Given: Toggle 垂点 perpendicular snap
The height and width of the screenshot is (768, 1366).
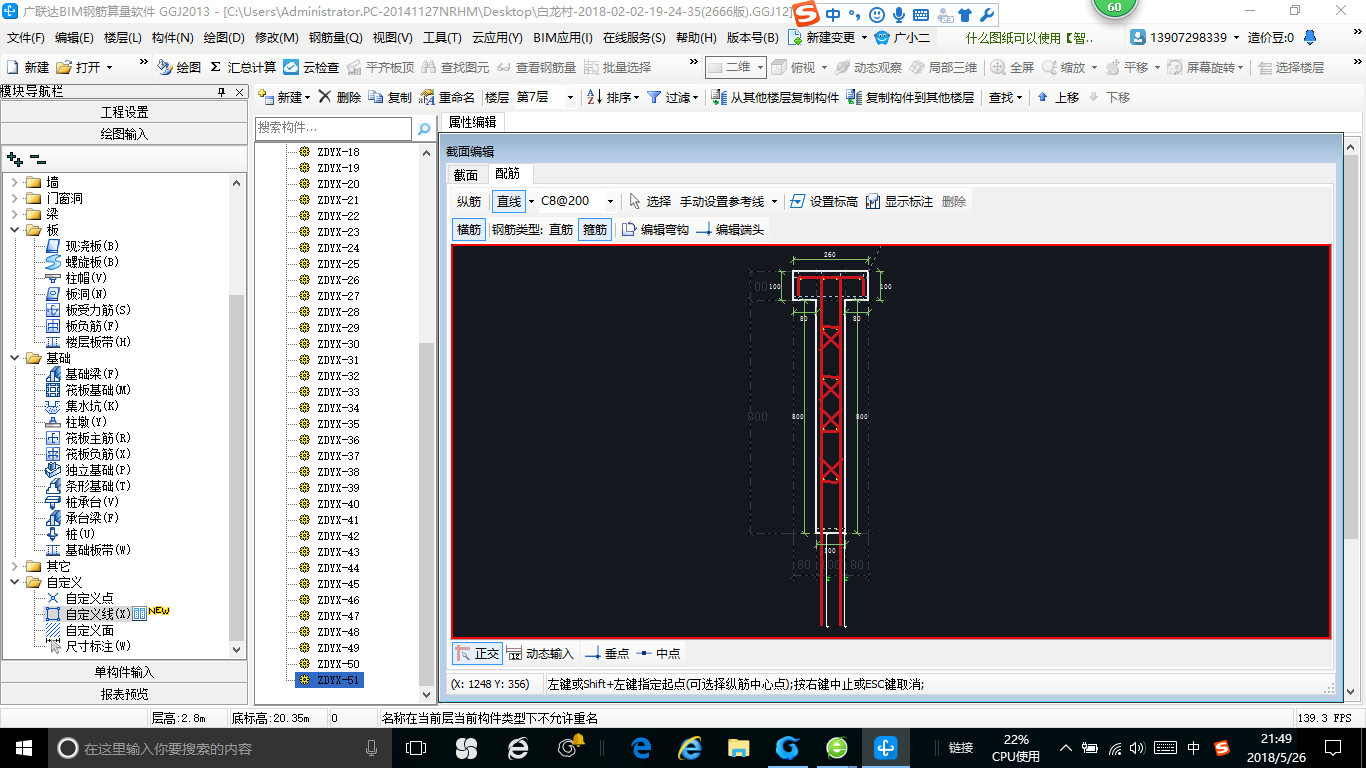Looking at the screenshot, I should tap(607, 653).
